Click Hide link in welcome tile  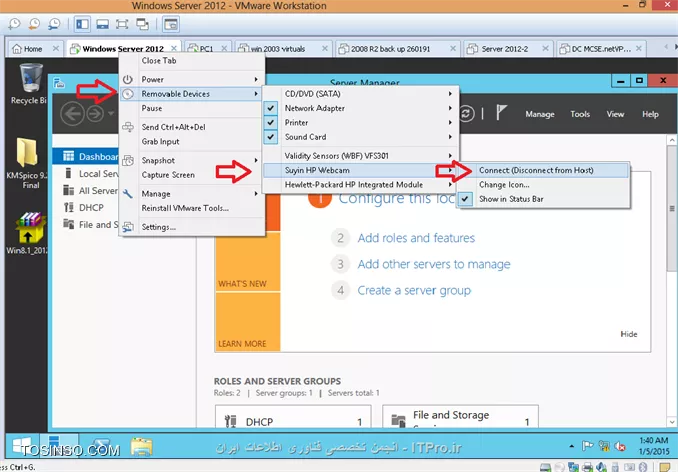coord(629,334)
